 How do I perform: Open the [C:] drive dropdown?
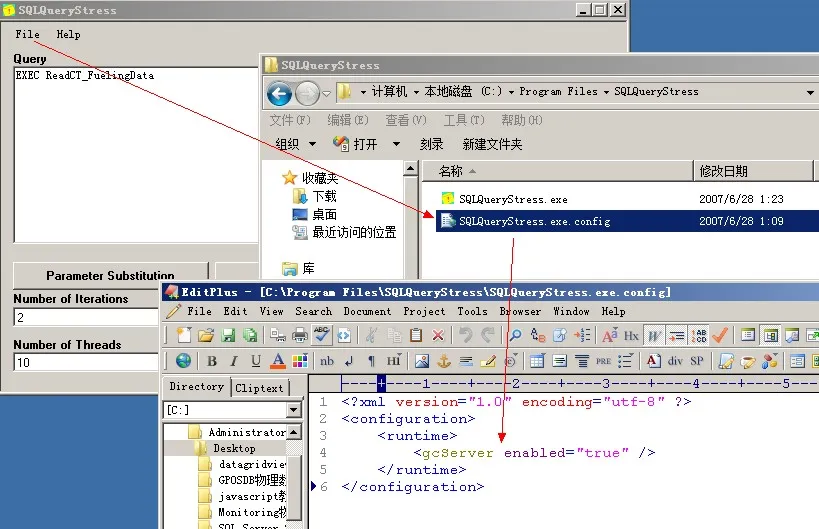294,410
